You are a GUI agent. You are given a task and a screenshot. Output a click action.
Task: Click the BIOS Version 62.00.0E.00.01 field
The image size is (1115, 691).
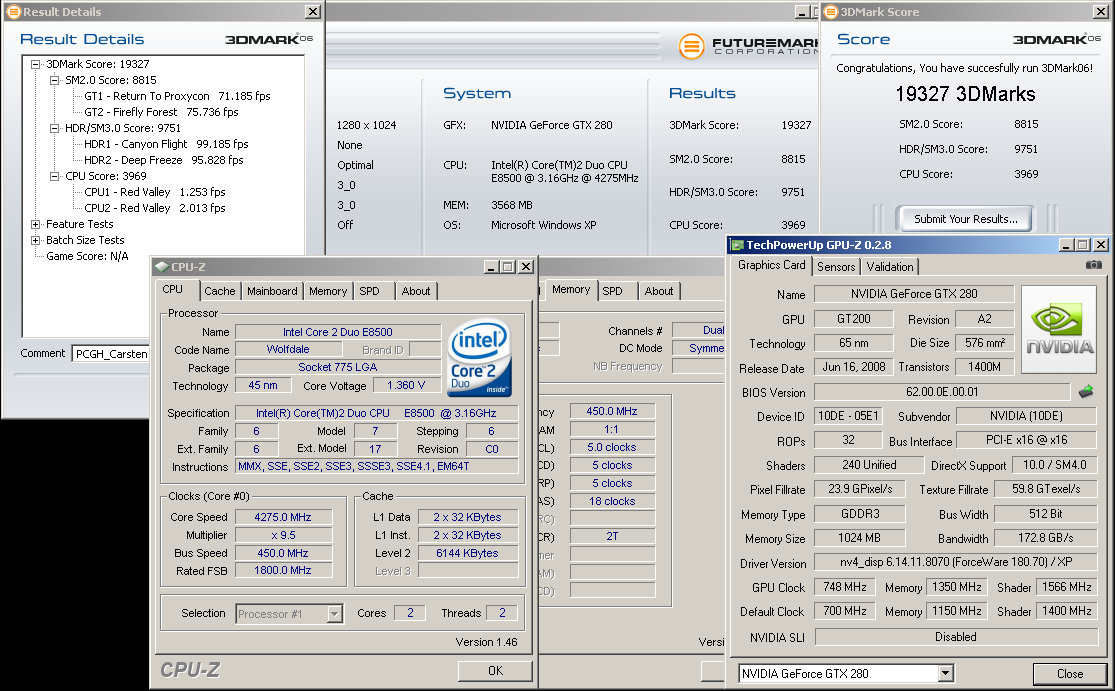point(942,392)
